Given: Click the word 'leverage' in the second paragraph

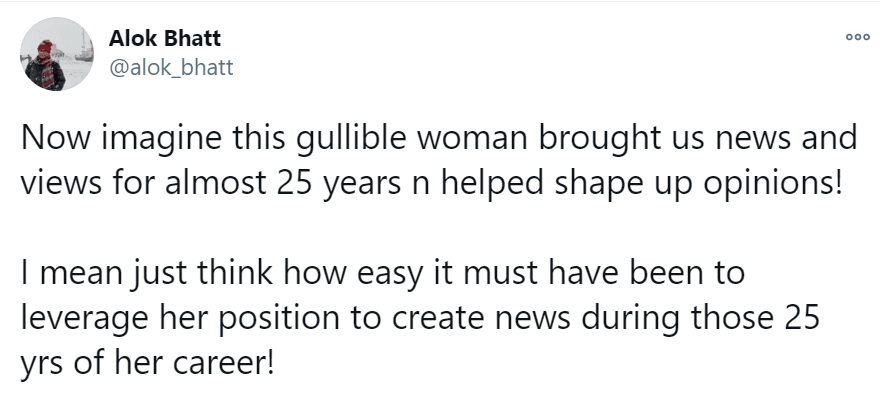Looking at the screenshot, I should coord(84,319).
